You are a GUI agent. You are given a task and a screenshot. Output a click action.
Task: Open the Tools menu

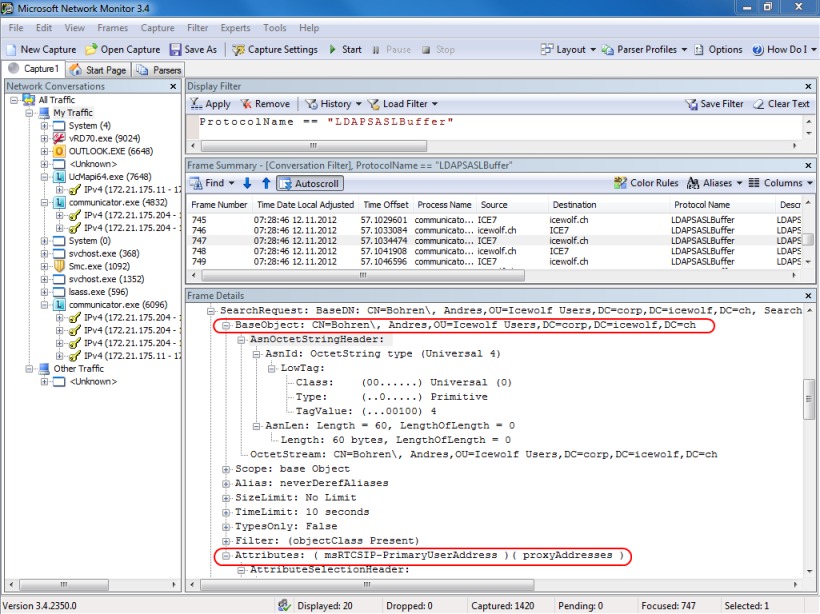point(275,28)
